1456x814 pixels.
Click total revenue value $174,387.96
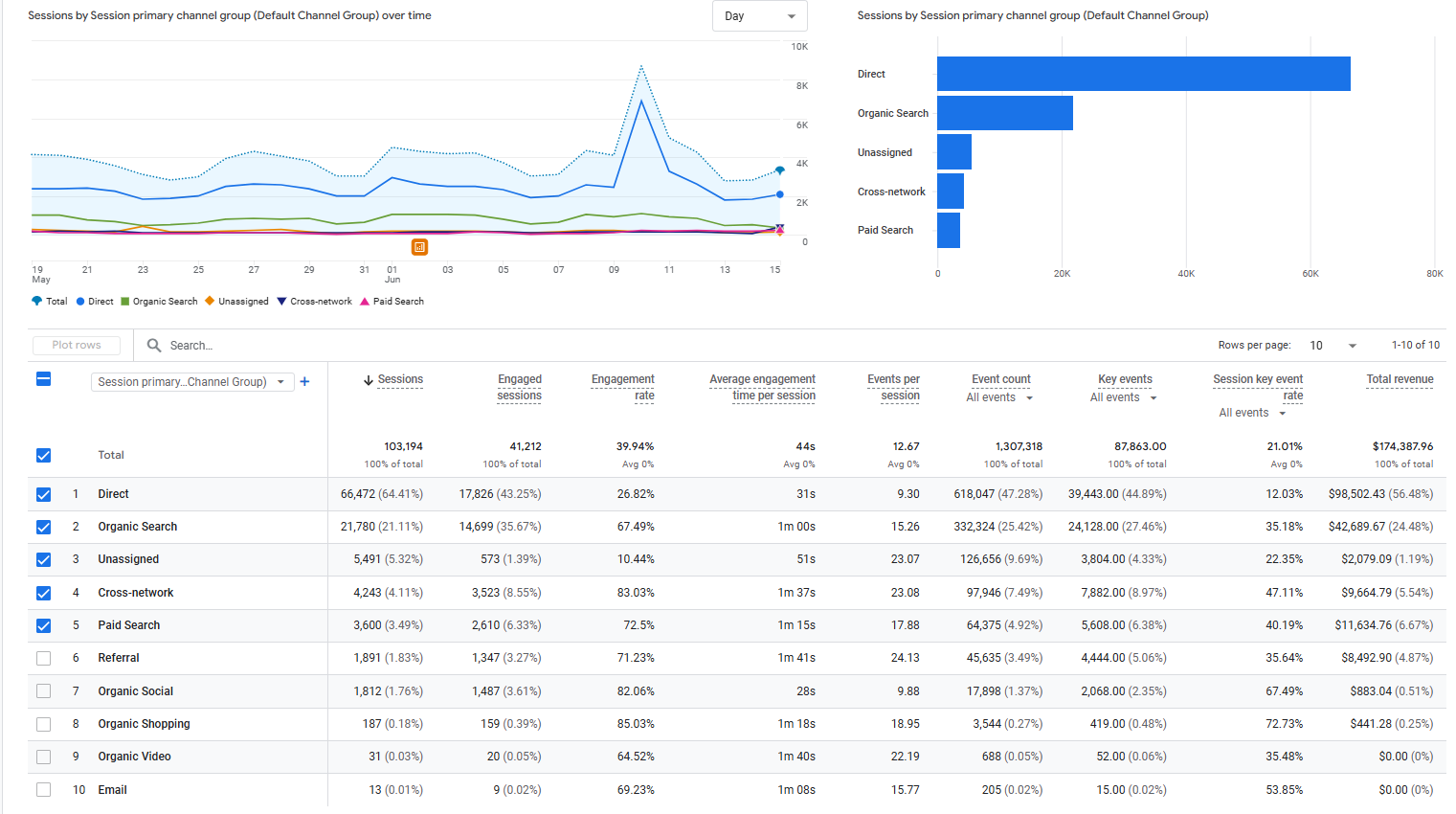coord(1402,446)
